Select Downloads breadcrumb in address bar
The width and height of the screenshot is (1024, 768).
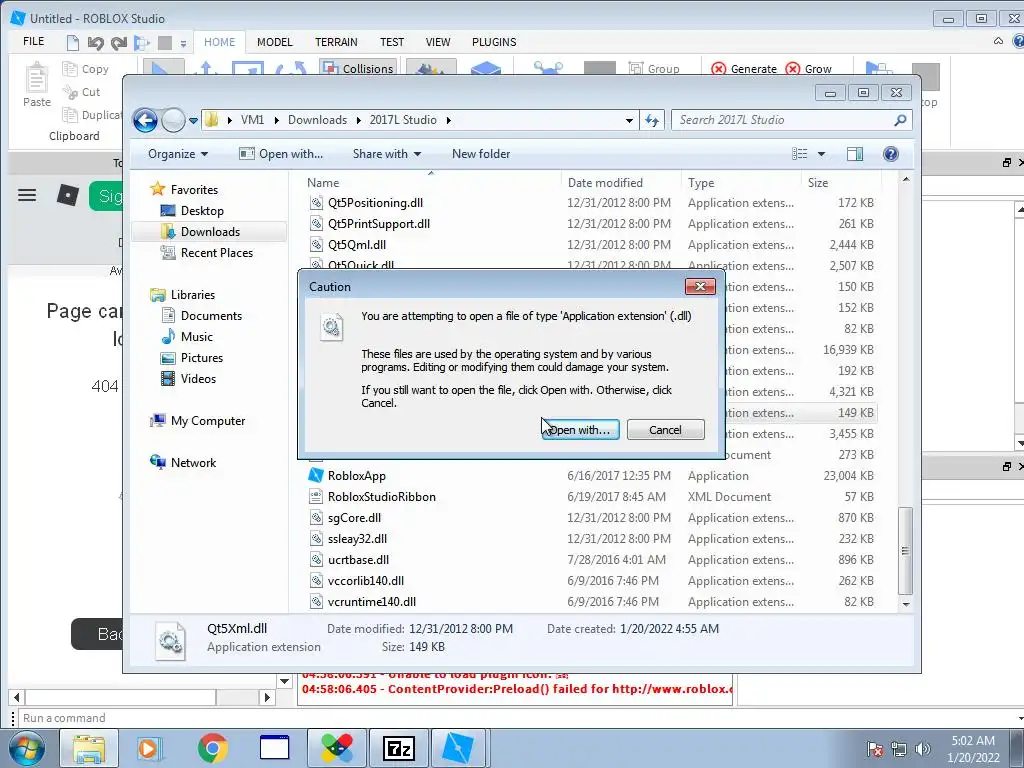tap(317, 120)
